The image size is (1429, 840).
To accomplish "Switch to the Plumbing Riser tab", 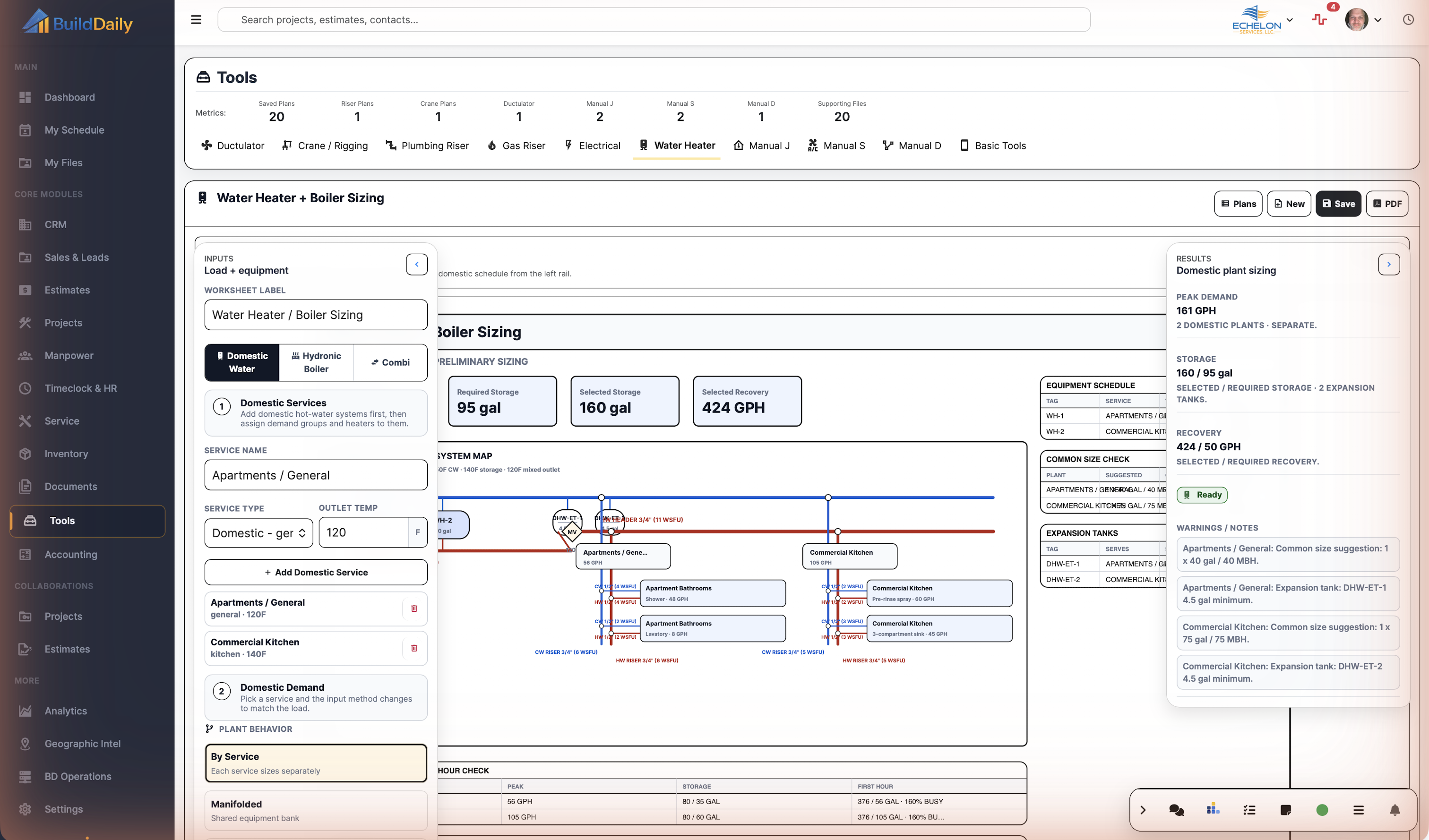I will pyautogui.click(x=428, y=146).
